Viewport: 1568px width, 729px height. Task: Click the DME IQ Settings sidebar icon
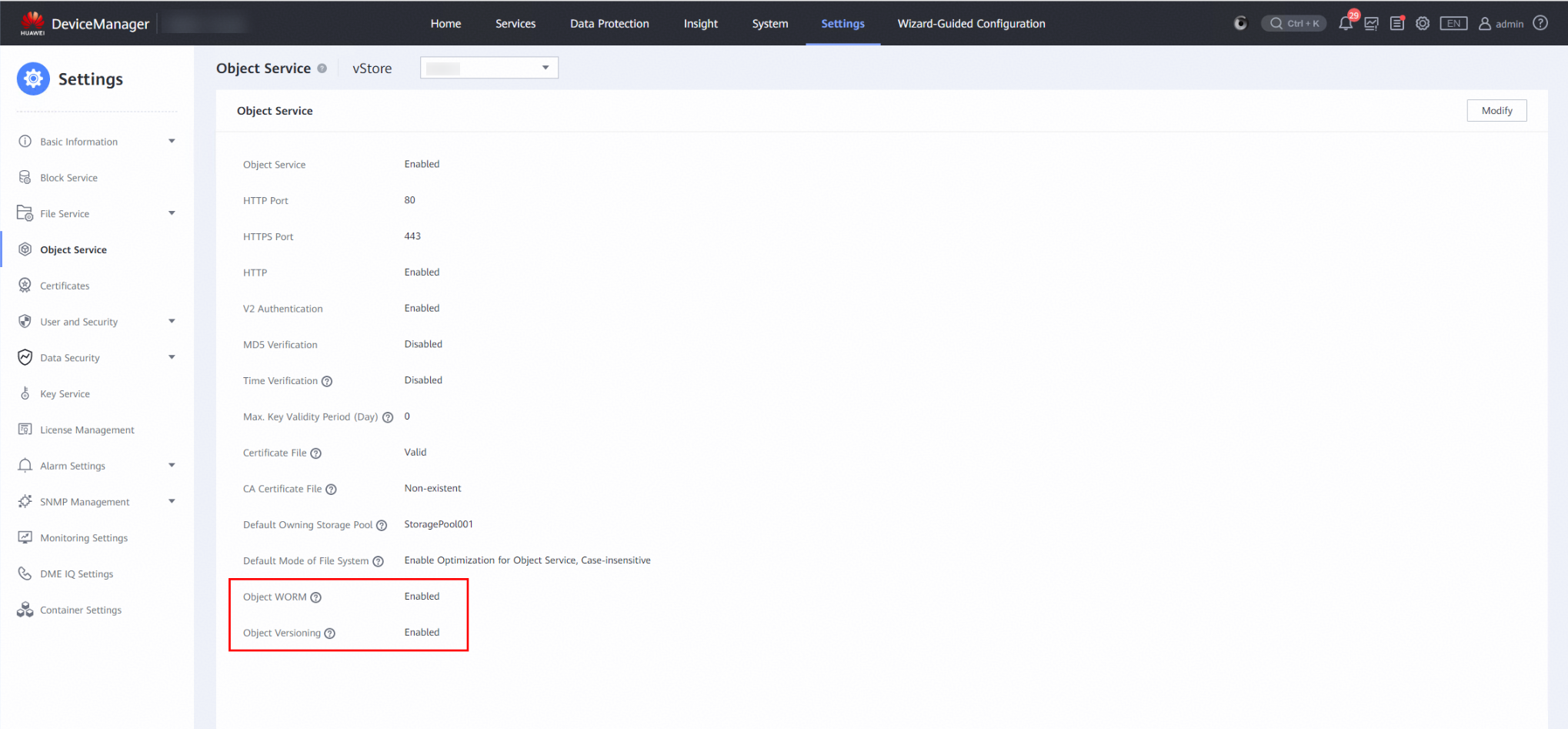point(25,574)
